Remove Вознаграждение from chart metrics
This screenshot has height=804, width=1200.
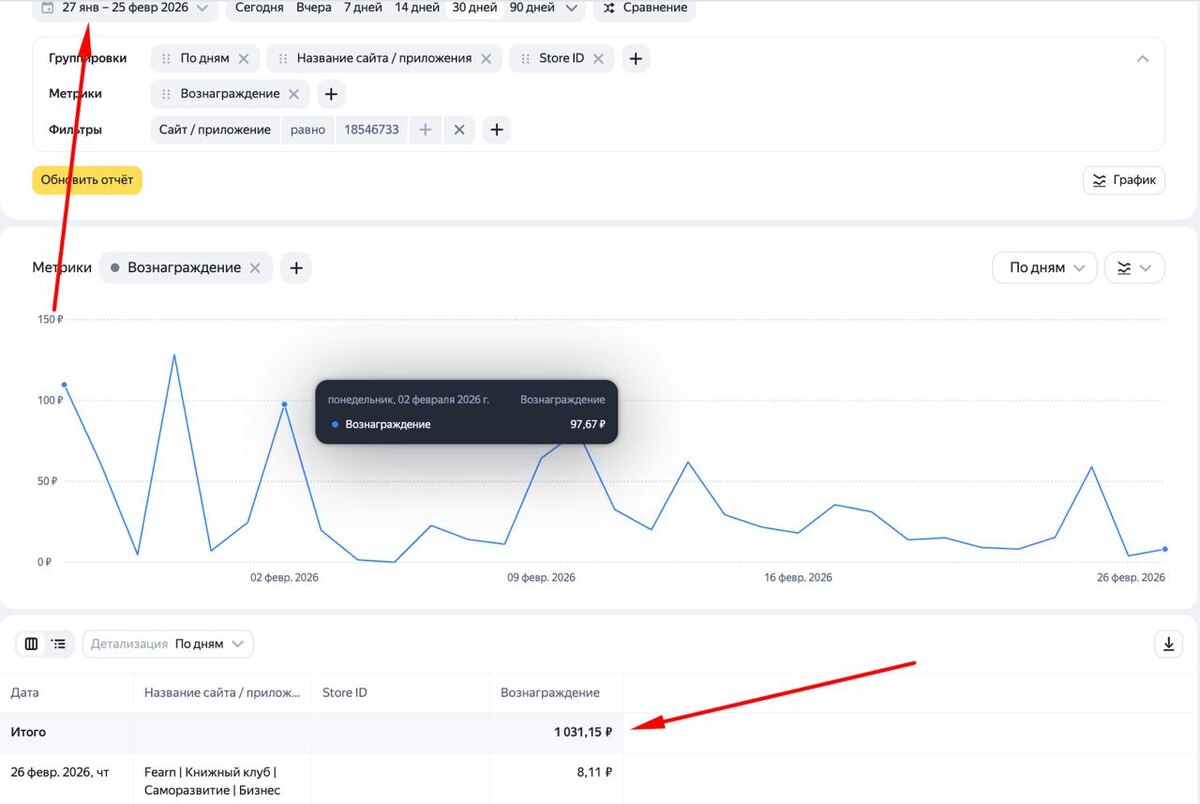point(255,268)
